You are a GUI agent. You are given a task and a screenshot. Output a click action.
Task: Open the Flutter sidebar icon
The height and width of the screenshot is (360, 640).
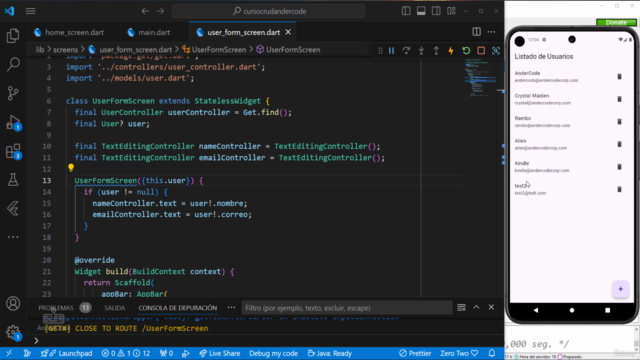click(x=13, y=209)
